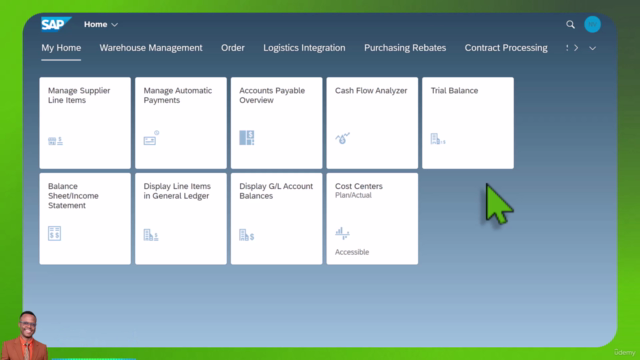Expand the Home dropdown menu
Viewport: 640px width, 360px height.
point(101,24)
